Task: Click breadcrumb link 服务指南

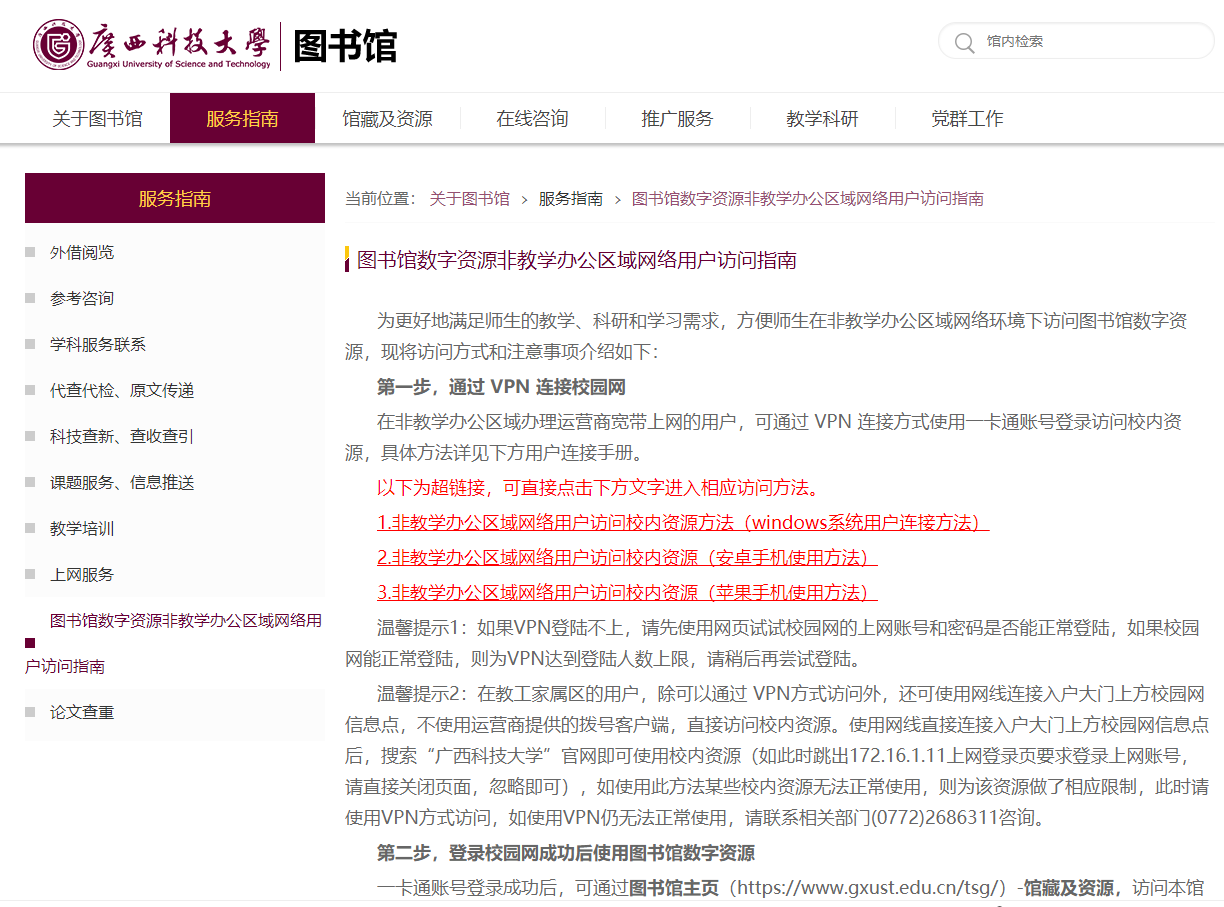Action: pos(570,198)
